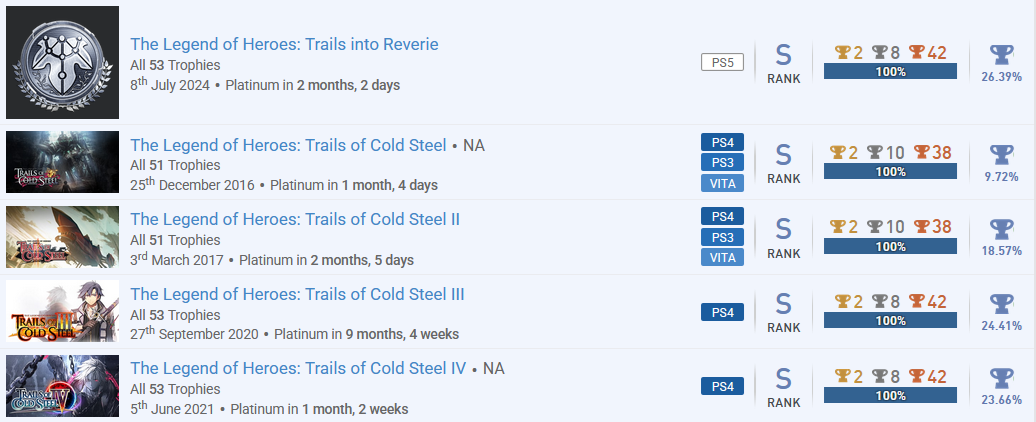Image resolution: width=1036 pixels, height=422 pixels.
Task: Click bronze trophy icon in Cold Steel III row
Action: click(916, 301)
